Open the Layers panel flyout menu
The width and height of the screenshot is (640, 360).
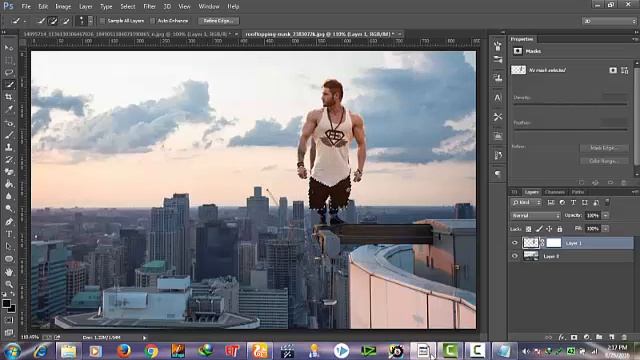(635, 192)
